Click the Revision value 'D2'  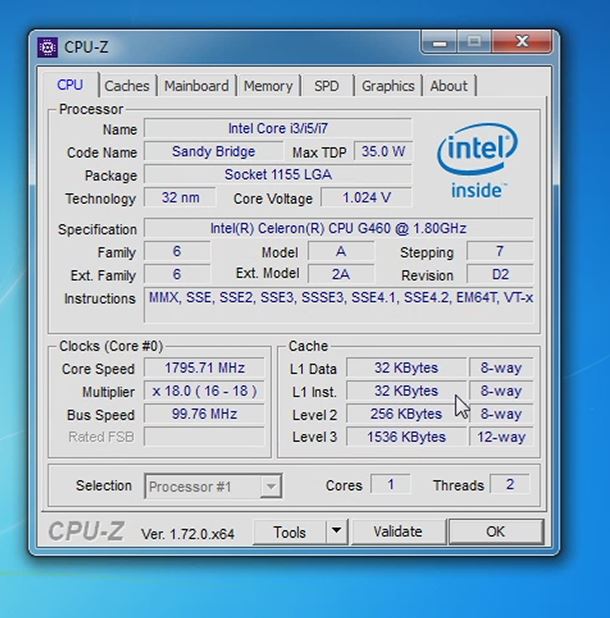(x=500, y=274)
